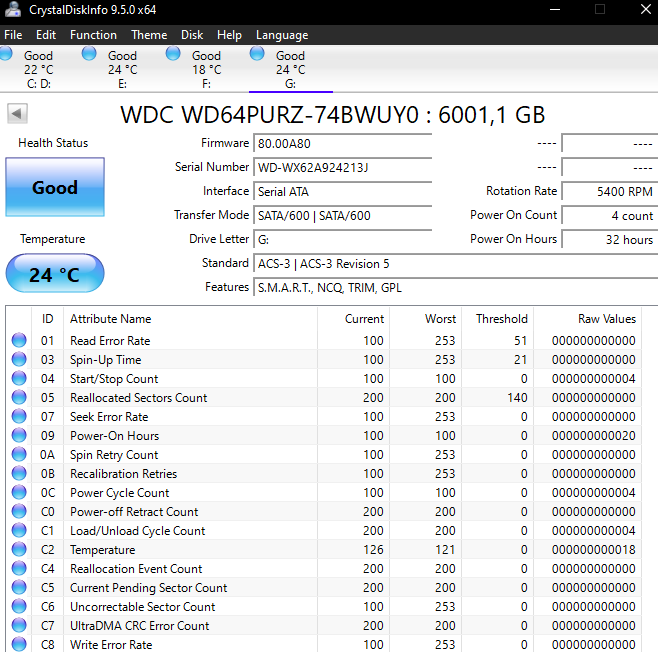Click the blue orb of disk E: tab
The height and width of the screenshot is (652, 658).
(89, 54)
